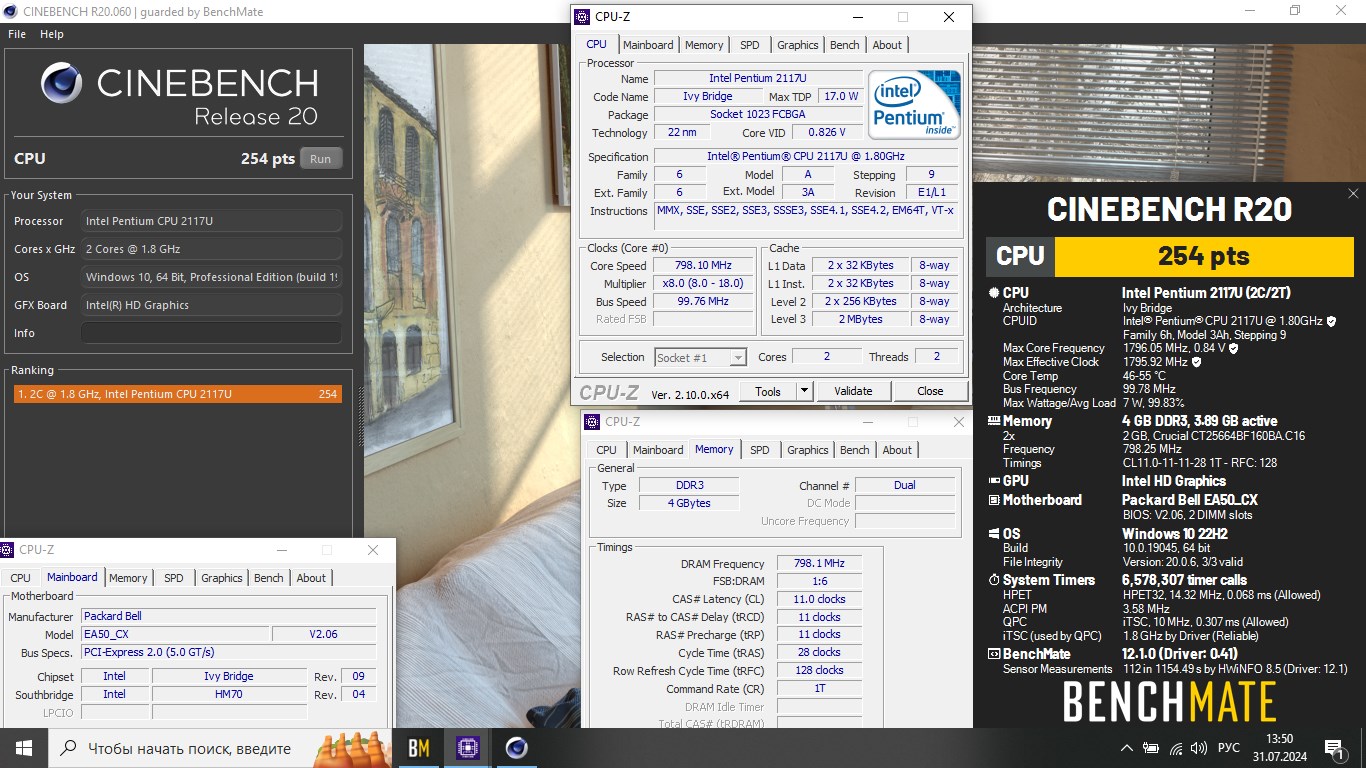
Task: Open About tab in CPU-Z Mainboard window
Action: 311,578
